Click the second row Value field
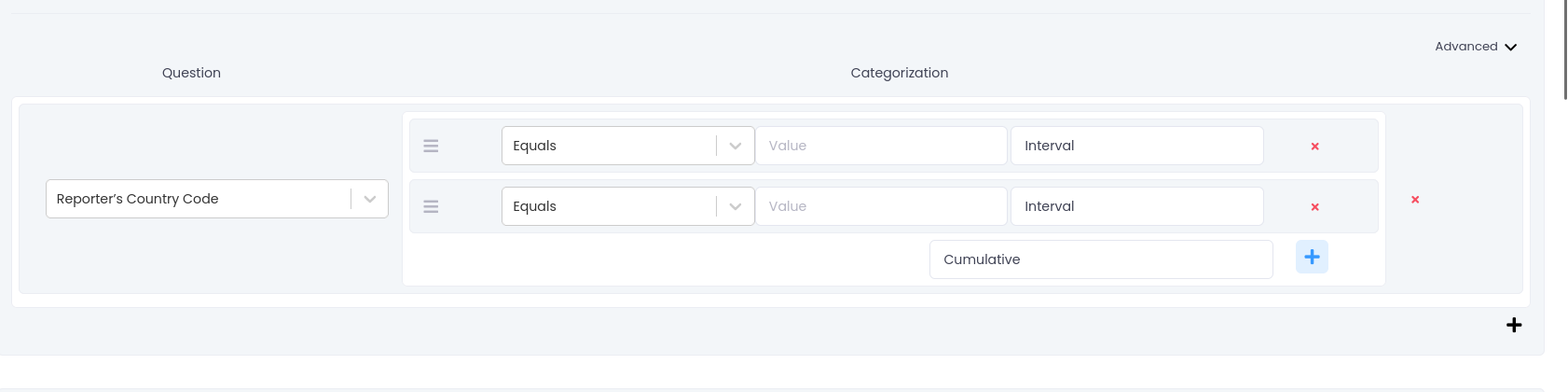 (x=881, y=206)
